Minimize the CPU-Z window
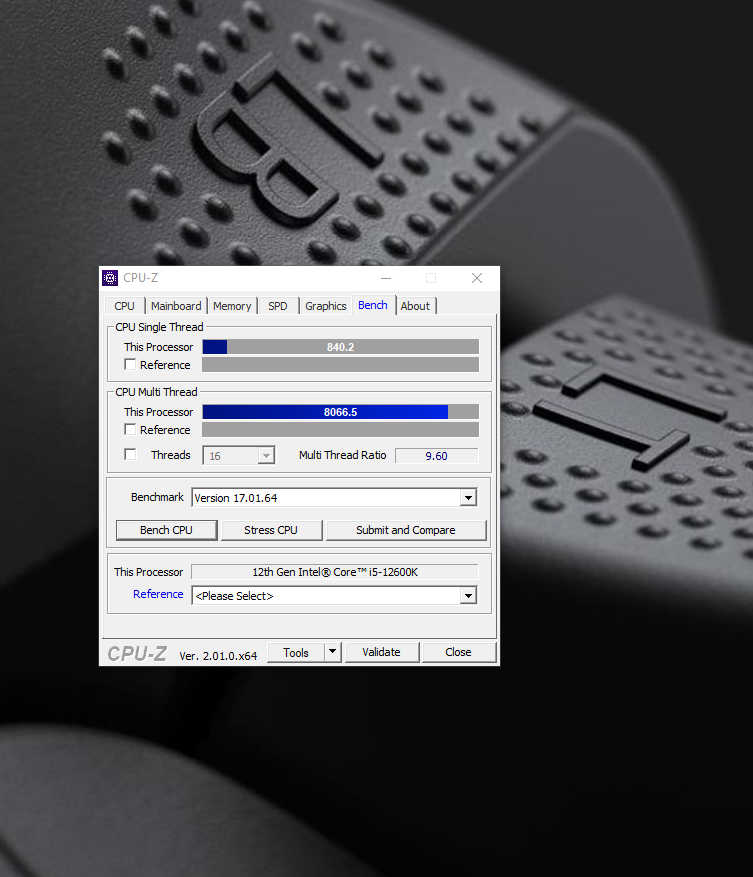The width and height of the screenshot is (753, 877). pos(386,278)
